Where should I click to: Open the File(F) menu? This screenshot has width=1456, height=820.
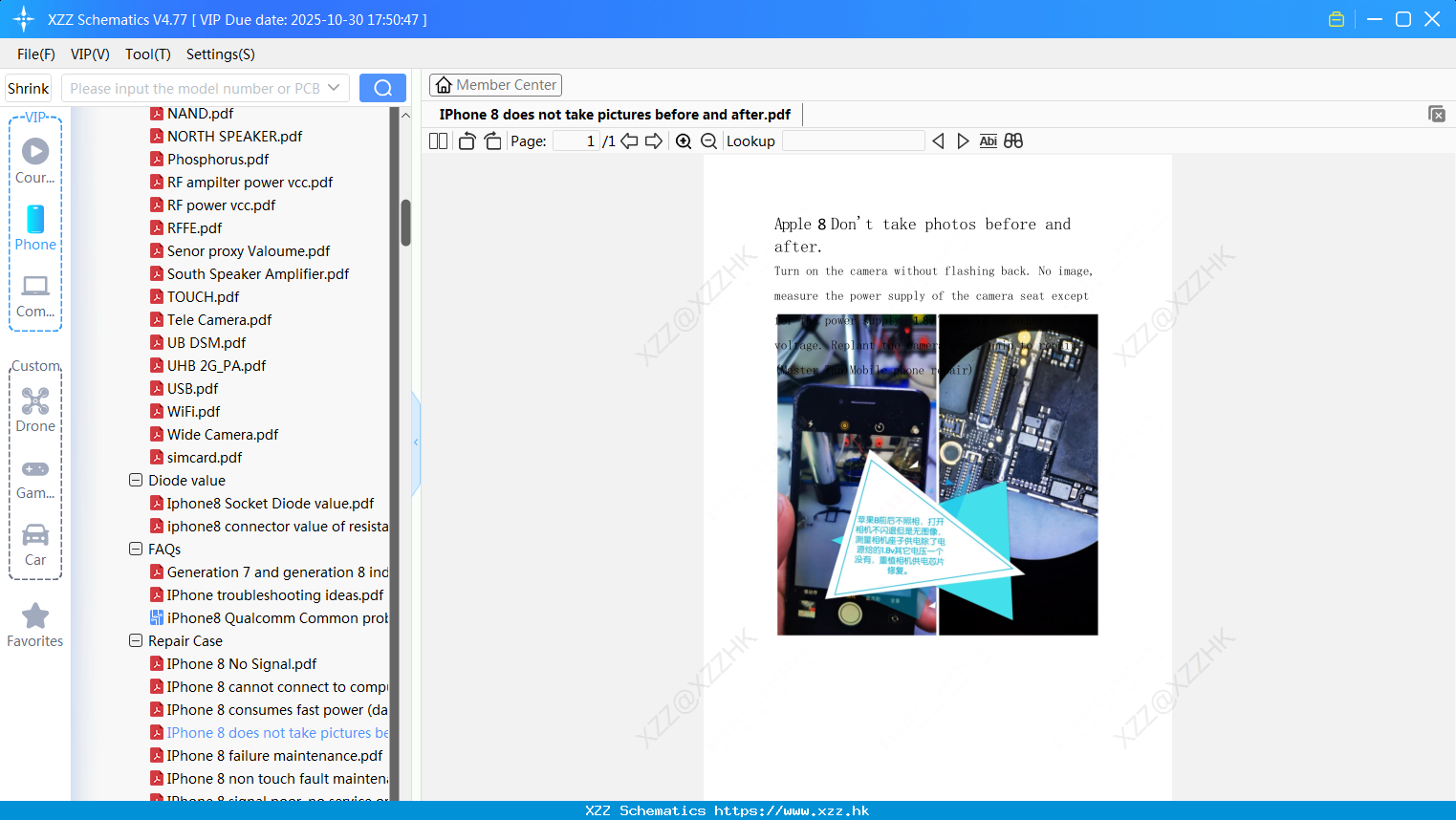click(36, 54)
